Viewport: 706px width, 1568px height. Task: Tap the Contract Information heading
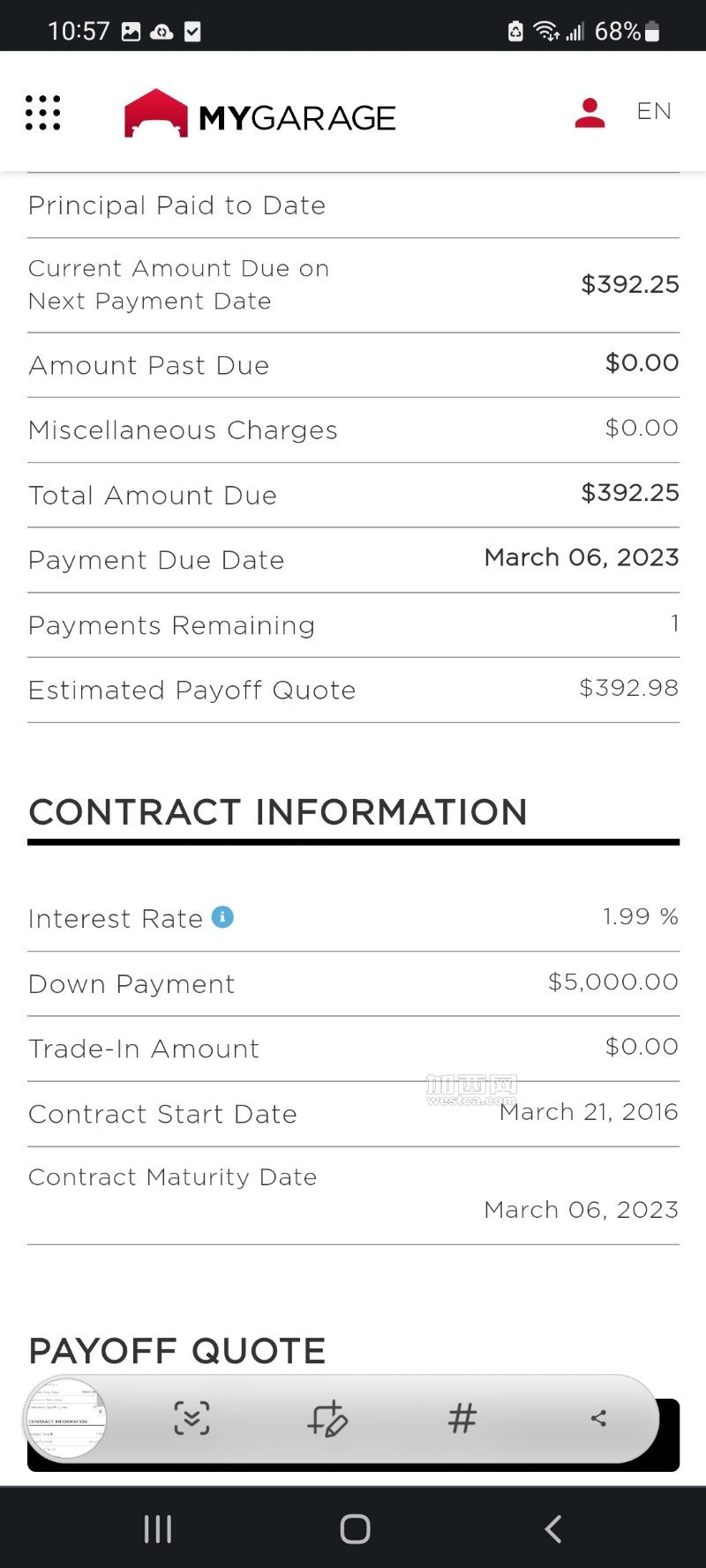(x=278, y=812)
